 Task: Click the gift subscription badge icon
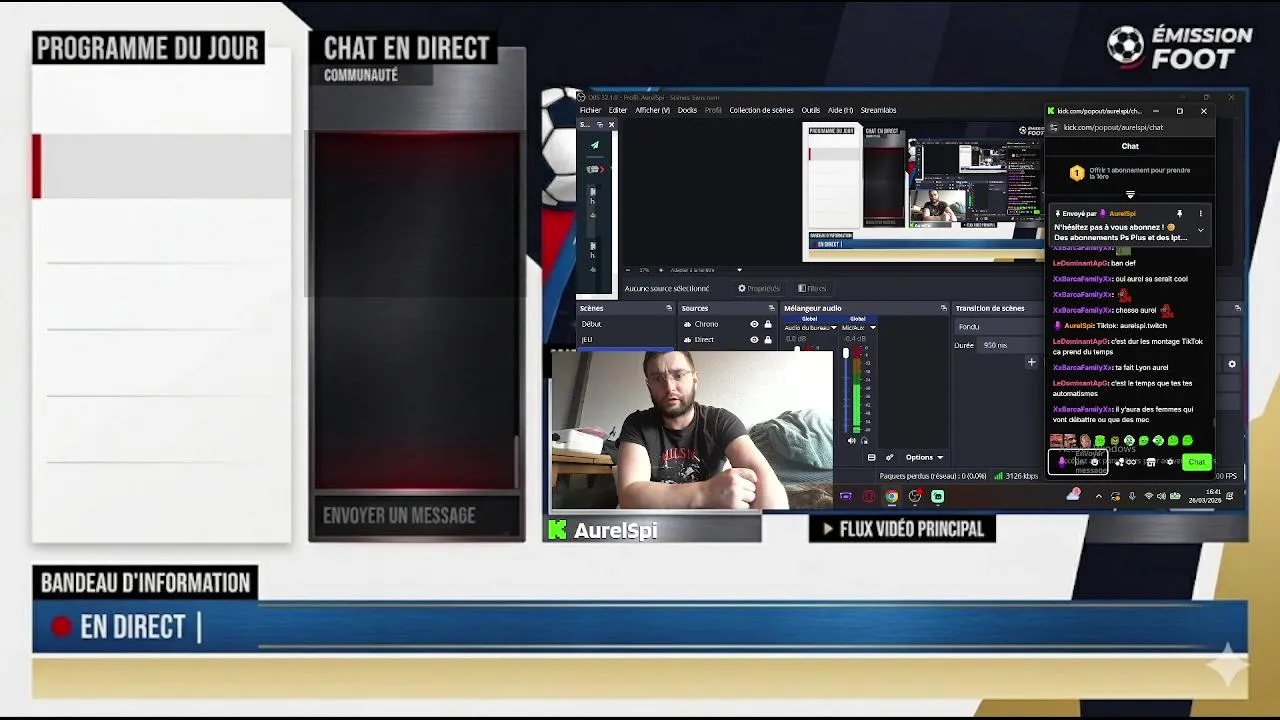click(1077, 173)
